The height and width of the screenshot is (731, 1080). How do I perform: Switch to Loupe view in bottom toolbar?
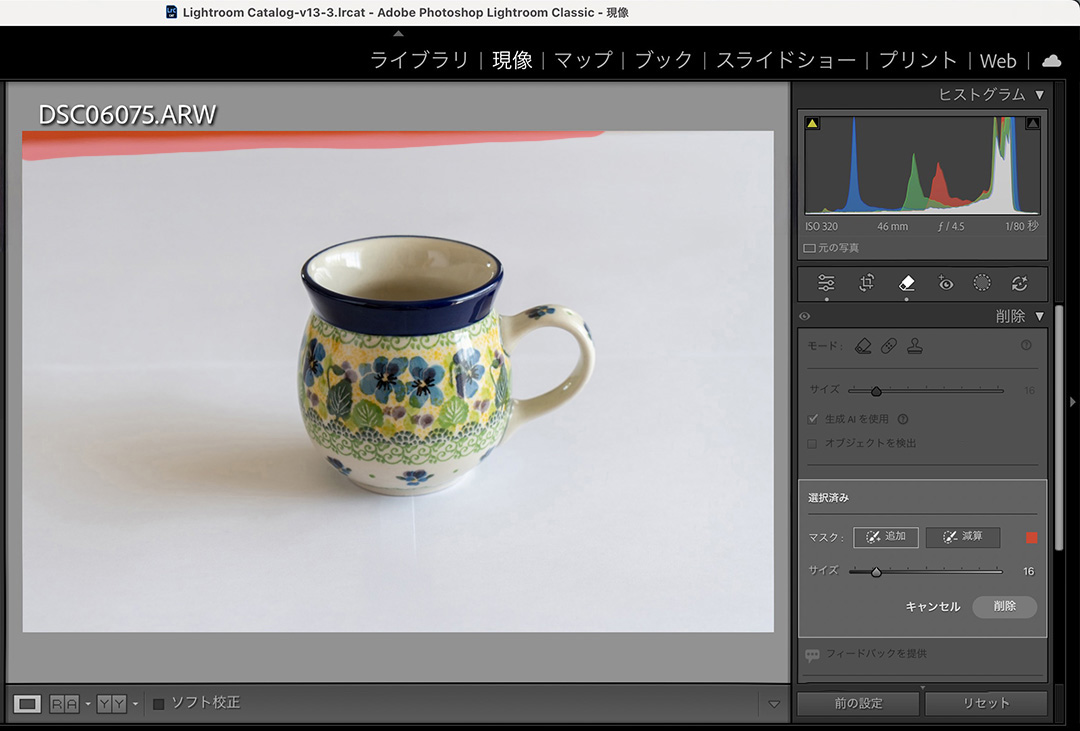[28, 703]
